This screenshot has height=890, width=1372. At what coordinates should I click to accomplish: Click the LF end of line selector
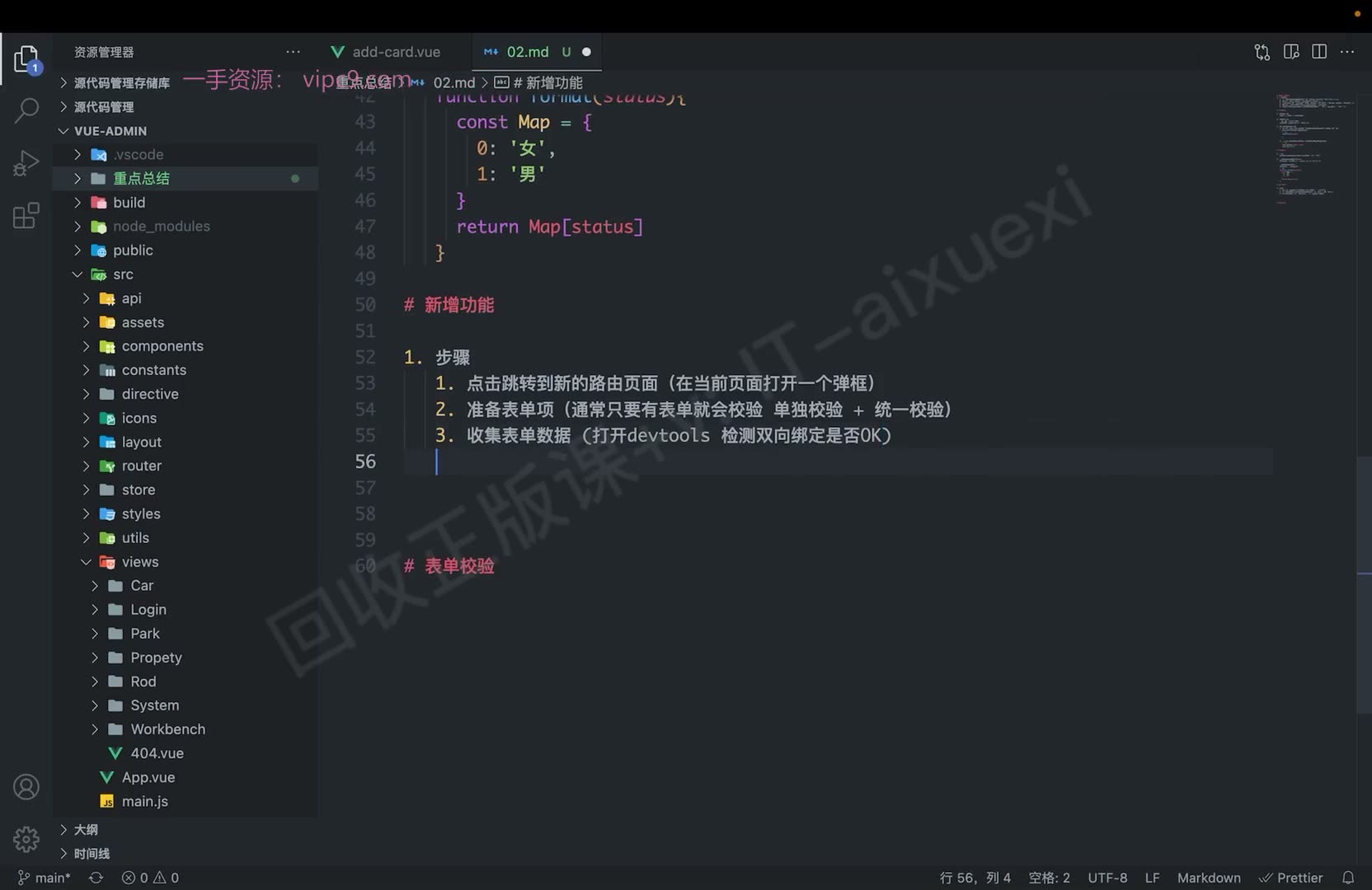pyautogui.click(x=1152, y=878)
